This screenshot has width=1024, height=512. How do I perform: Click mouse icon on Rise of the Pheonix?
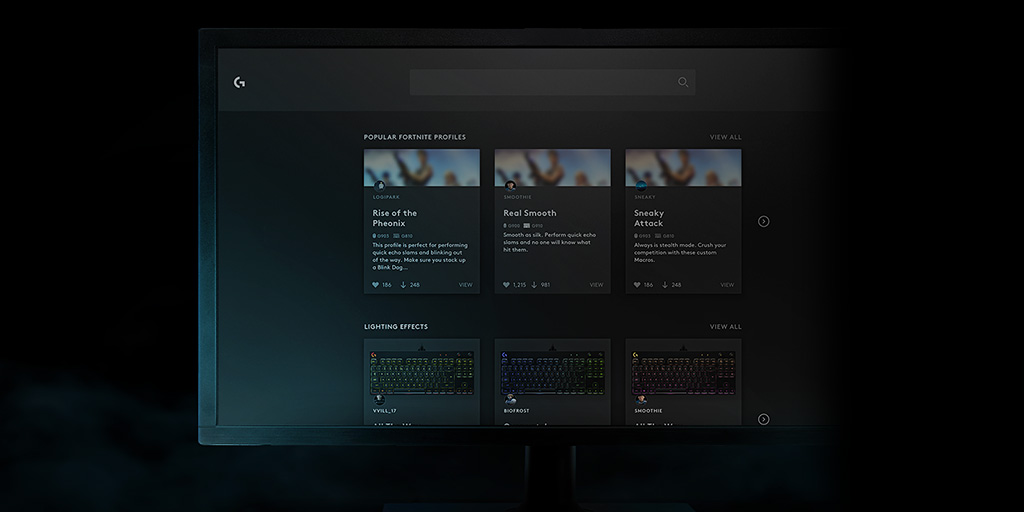[374, 236]
